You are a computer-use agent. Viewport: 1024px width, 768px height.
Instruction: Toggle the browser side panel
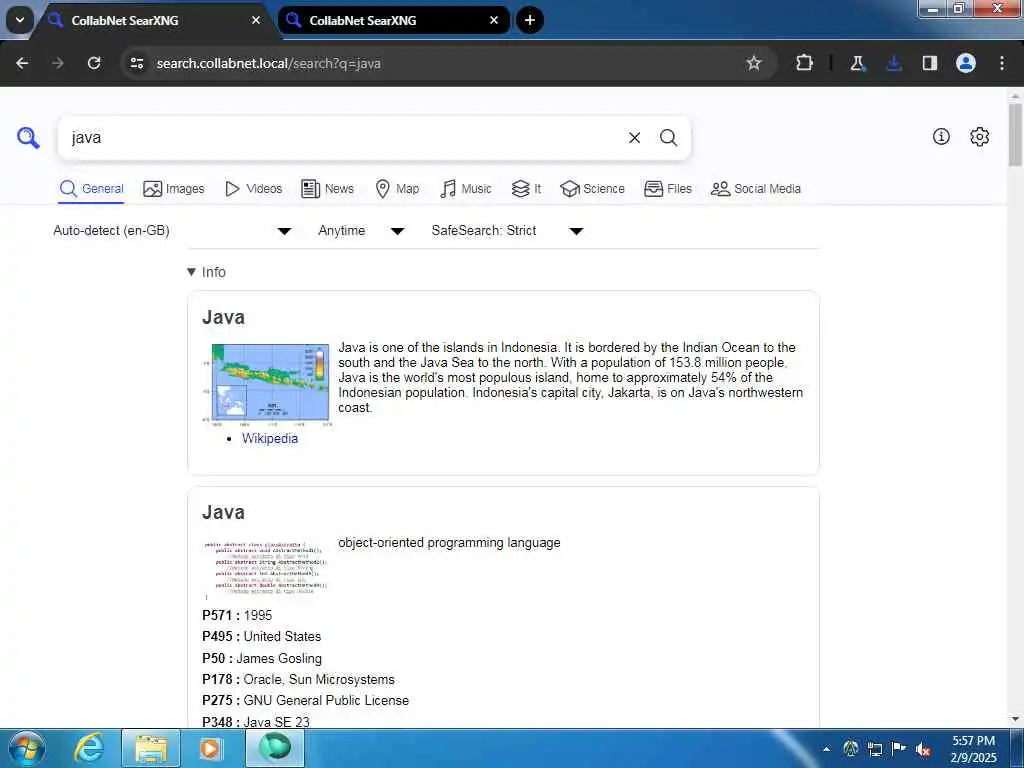(929, 63)
